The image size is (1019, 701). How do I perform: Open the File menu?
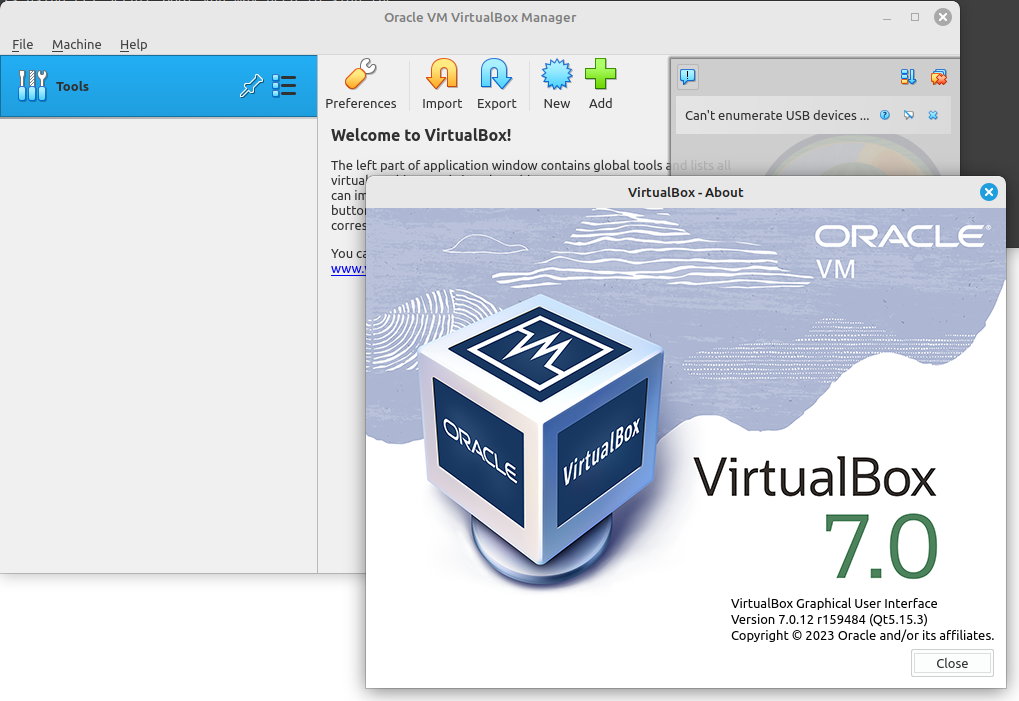[22, 44]
